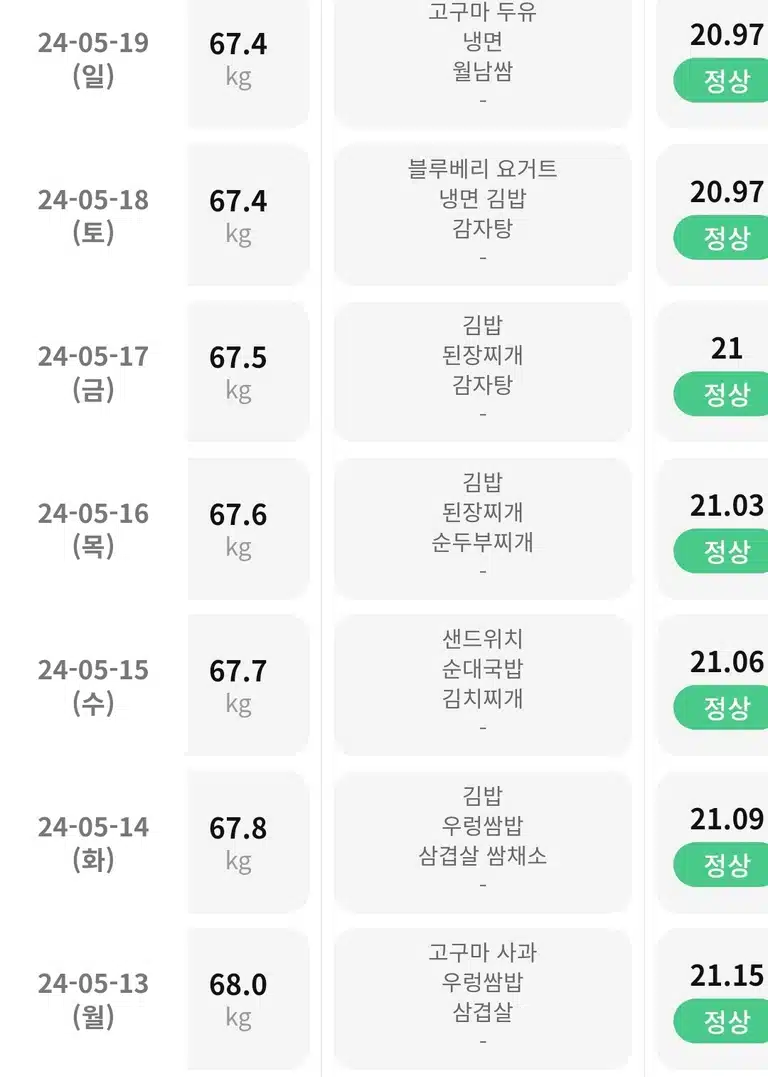
Task: Open the 67.6 kg weight card
Action: click(x=248, y=529)
